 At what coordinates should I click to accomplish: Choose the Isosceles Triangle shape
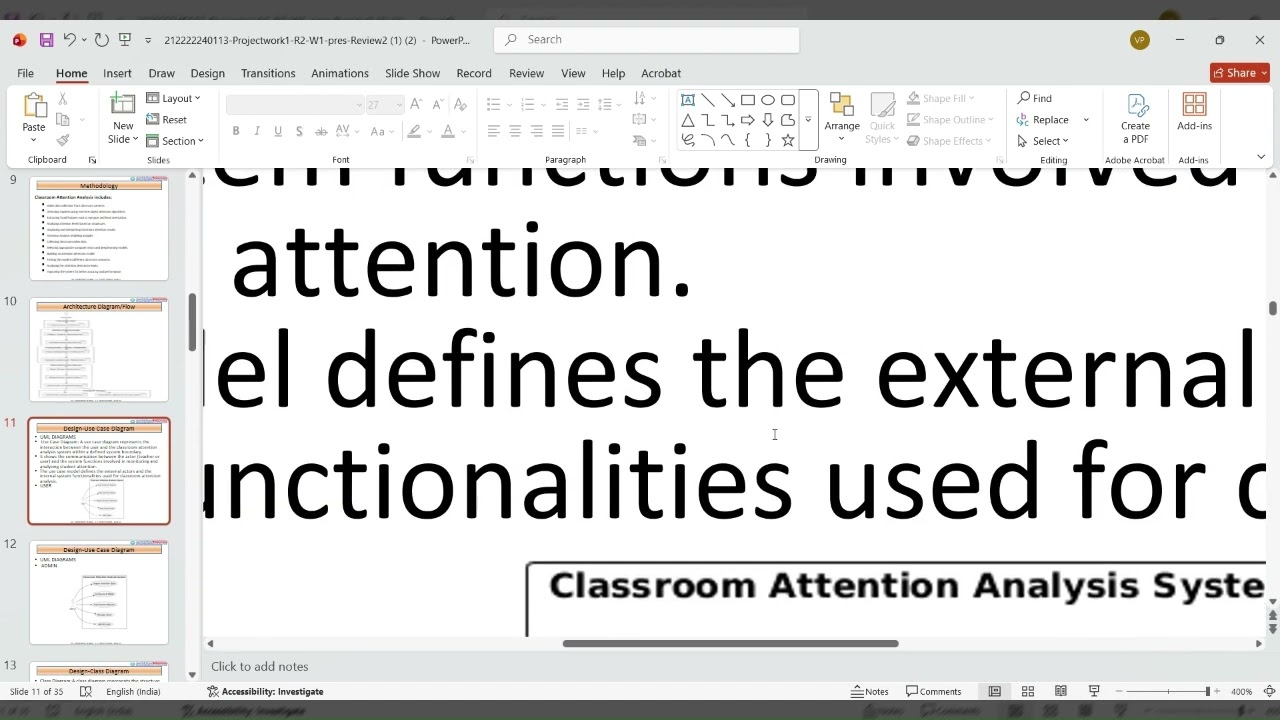(688, 120)
